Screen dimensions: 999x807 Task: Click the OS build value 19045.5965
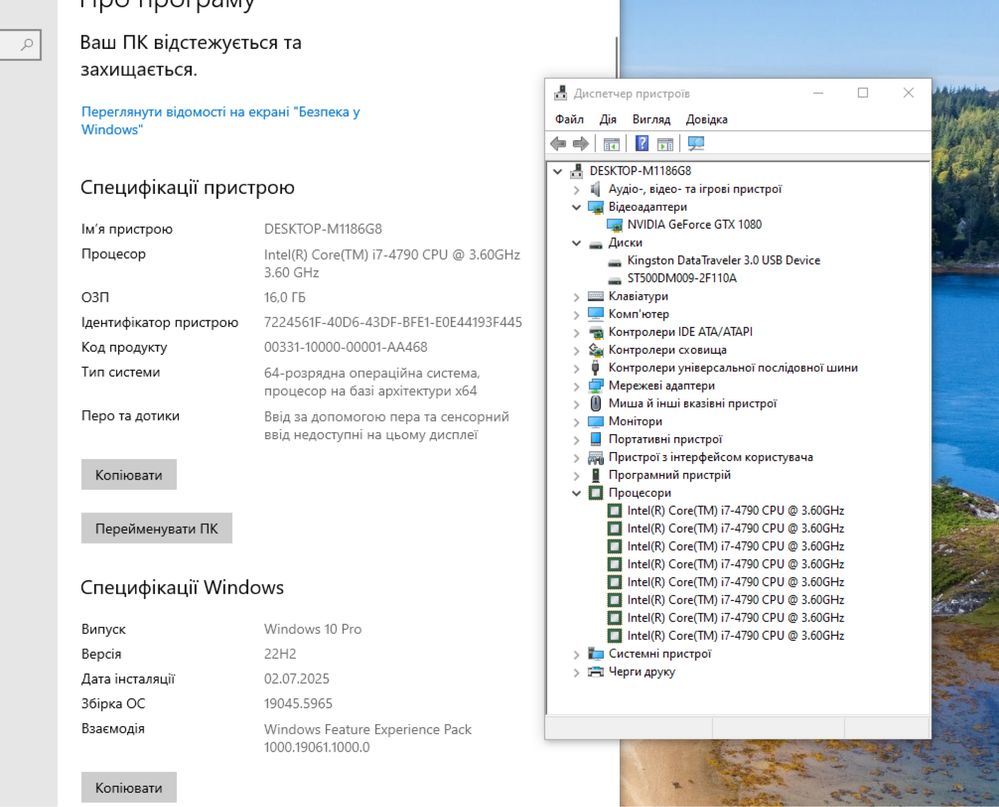298,704
